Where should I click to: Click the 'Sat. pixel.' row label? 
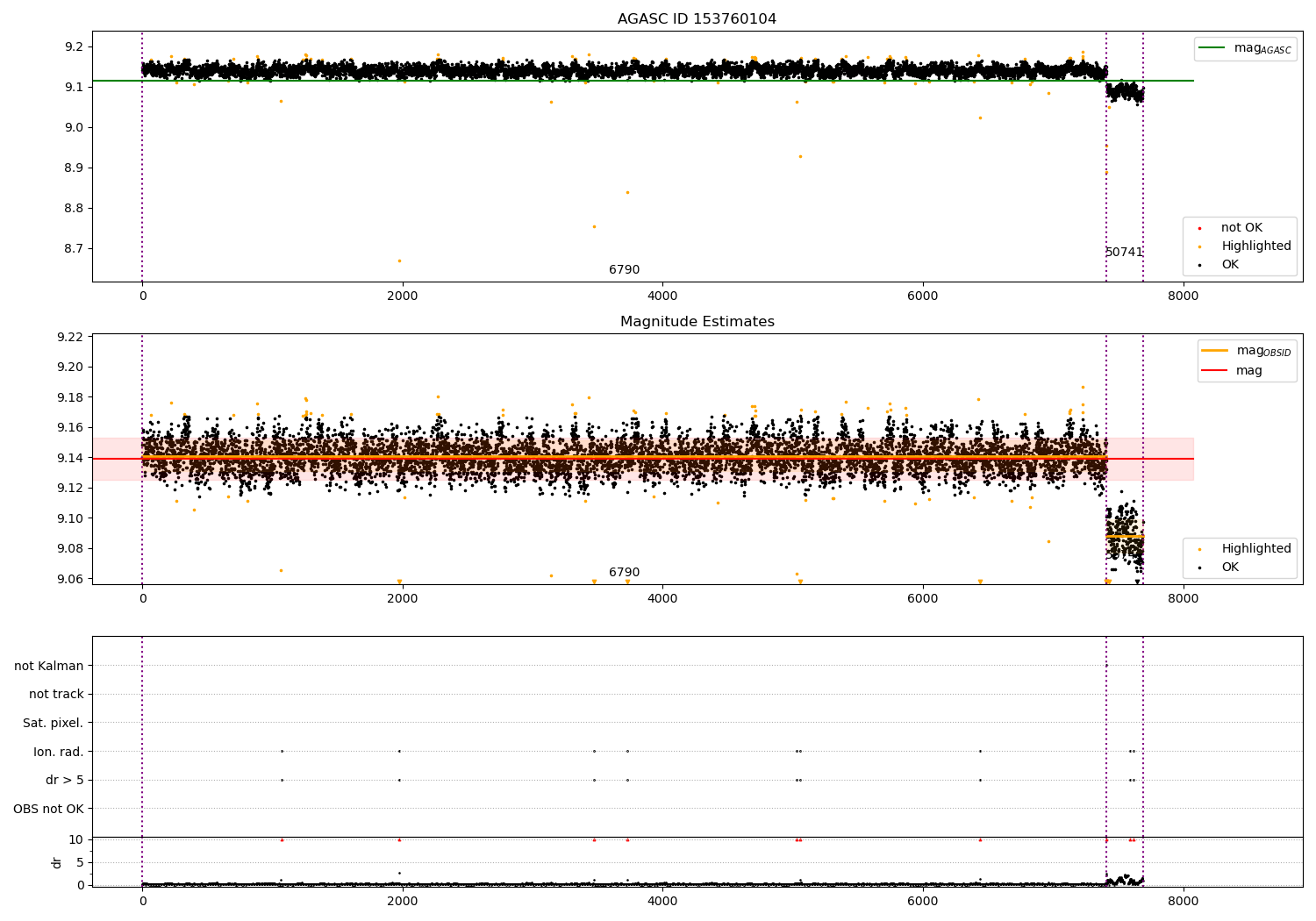coord(53,724)
